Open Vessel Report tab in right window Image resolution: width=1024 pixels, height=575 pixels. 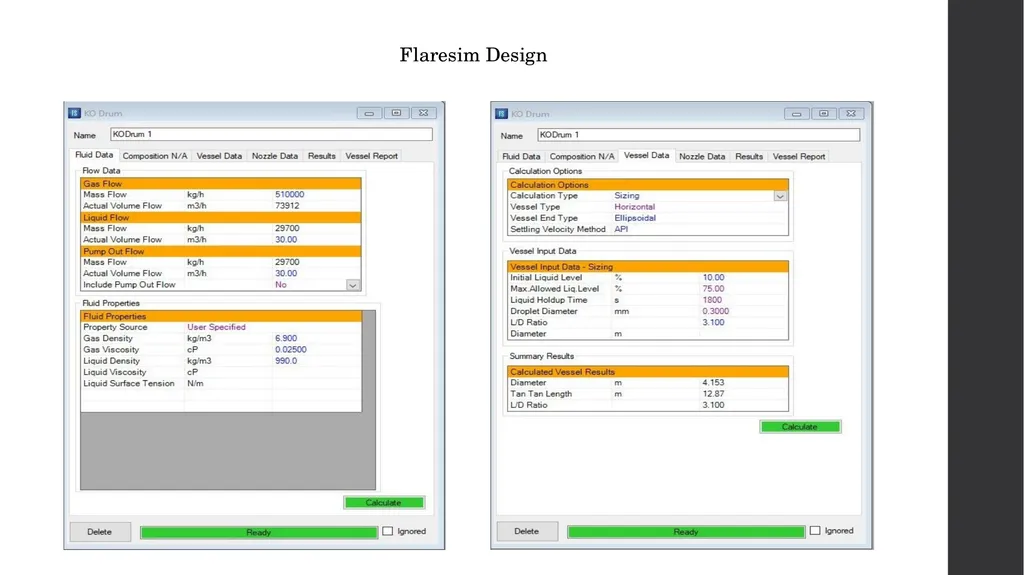pyautogui.click(x=799, y=157)
